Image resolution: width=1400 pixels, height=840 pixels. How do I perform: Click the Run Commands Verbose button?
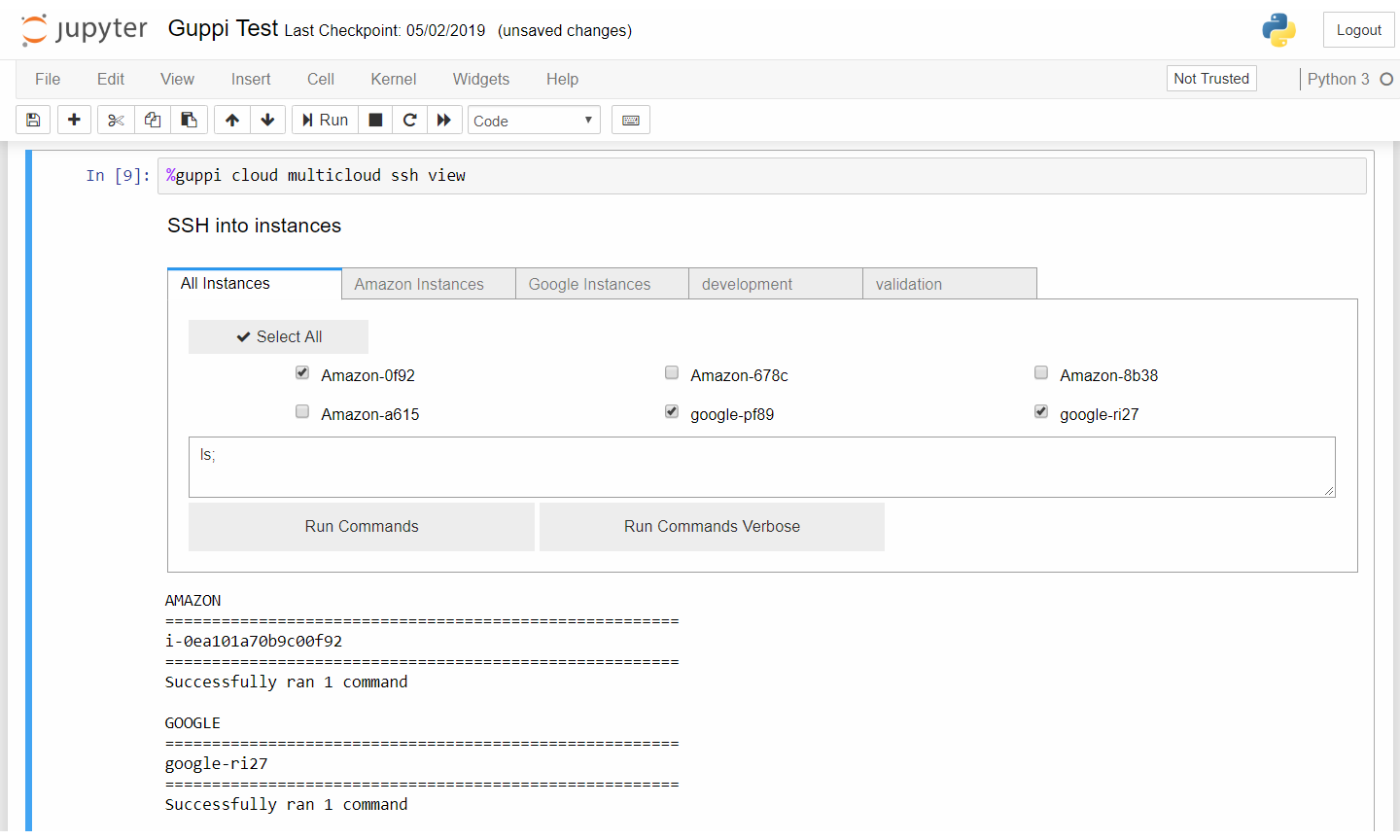point(712,527)
